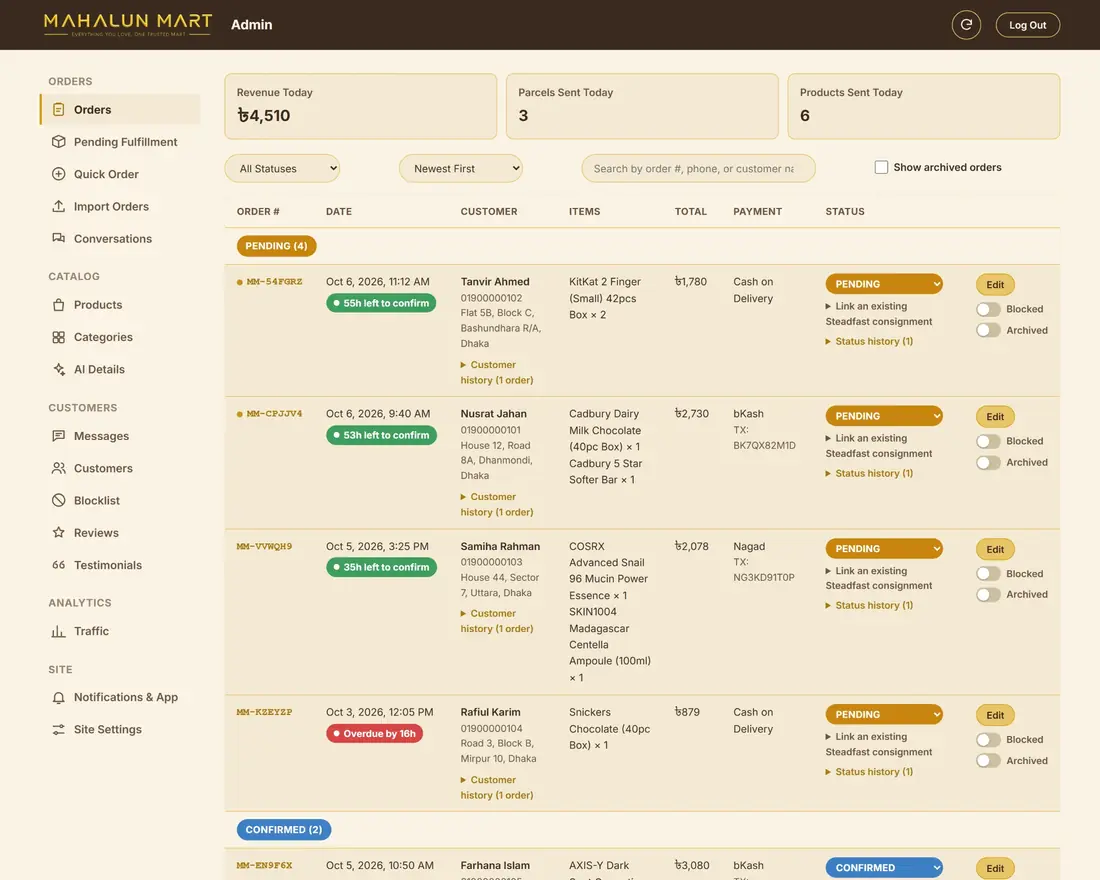
Task: Click the Mahalun Mart logo
Action: (x=128, y=25)
